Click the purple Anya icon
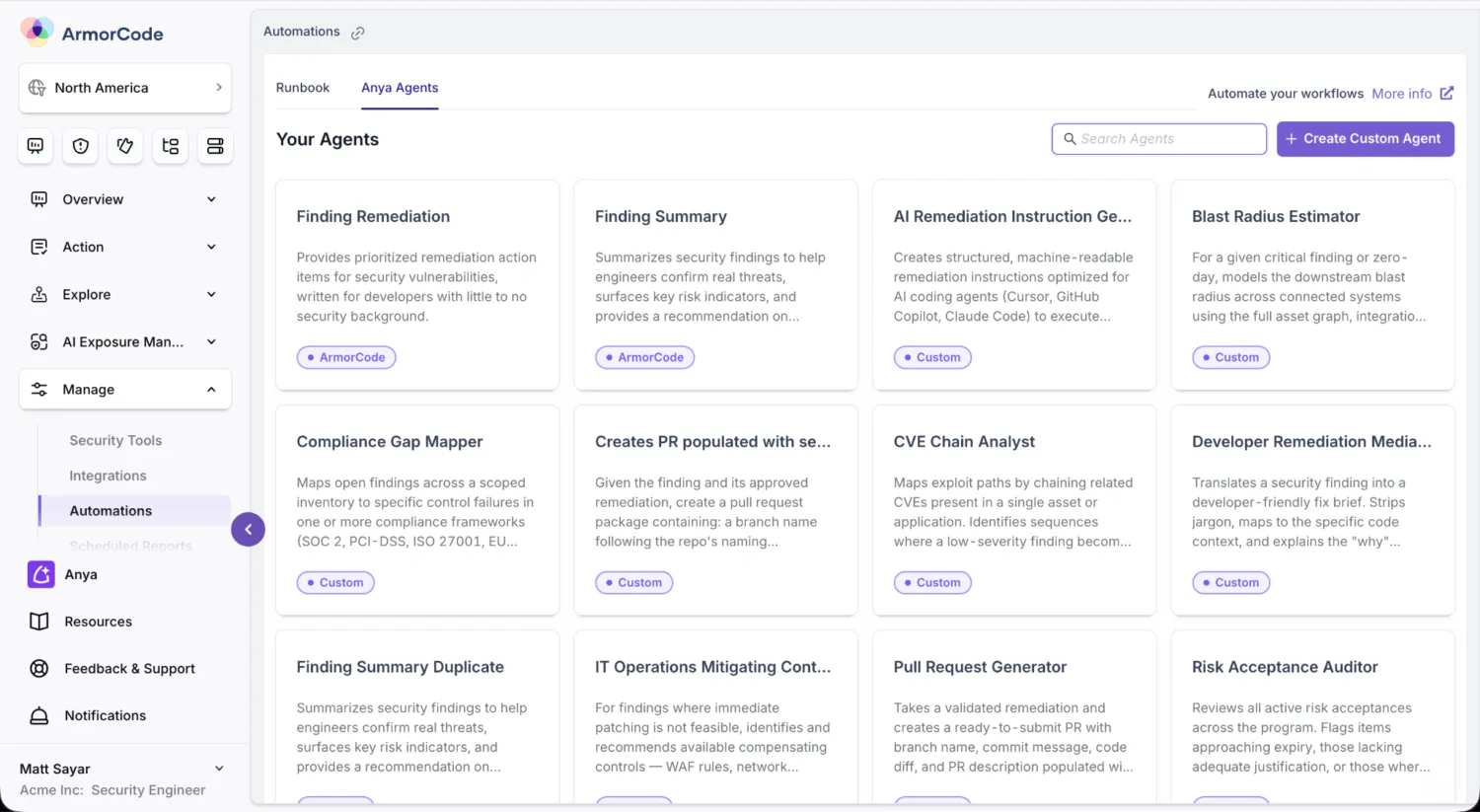1480x812 pixels. click(x=40, y=574)
